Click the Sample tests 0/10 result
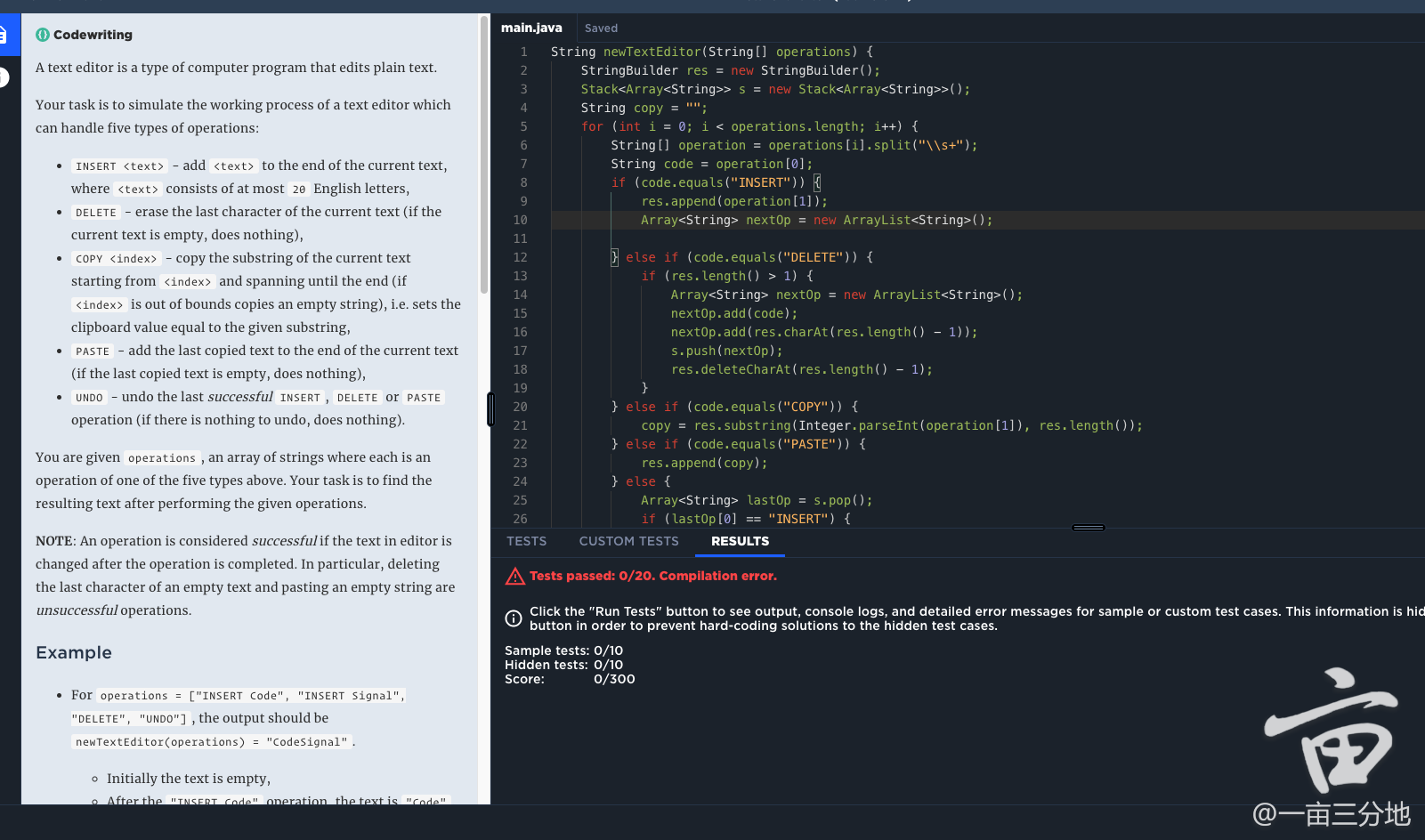The height and width of the screenshot is (840, 1425). [x=563, y=650]
